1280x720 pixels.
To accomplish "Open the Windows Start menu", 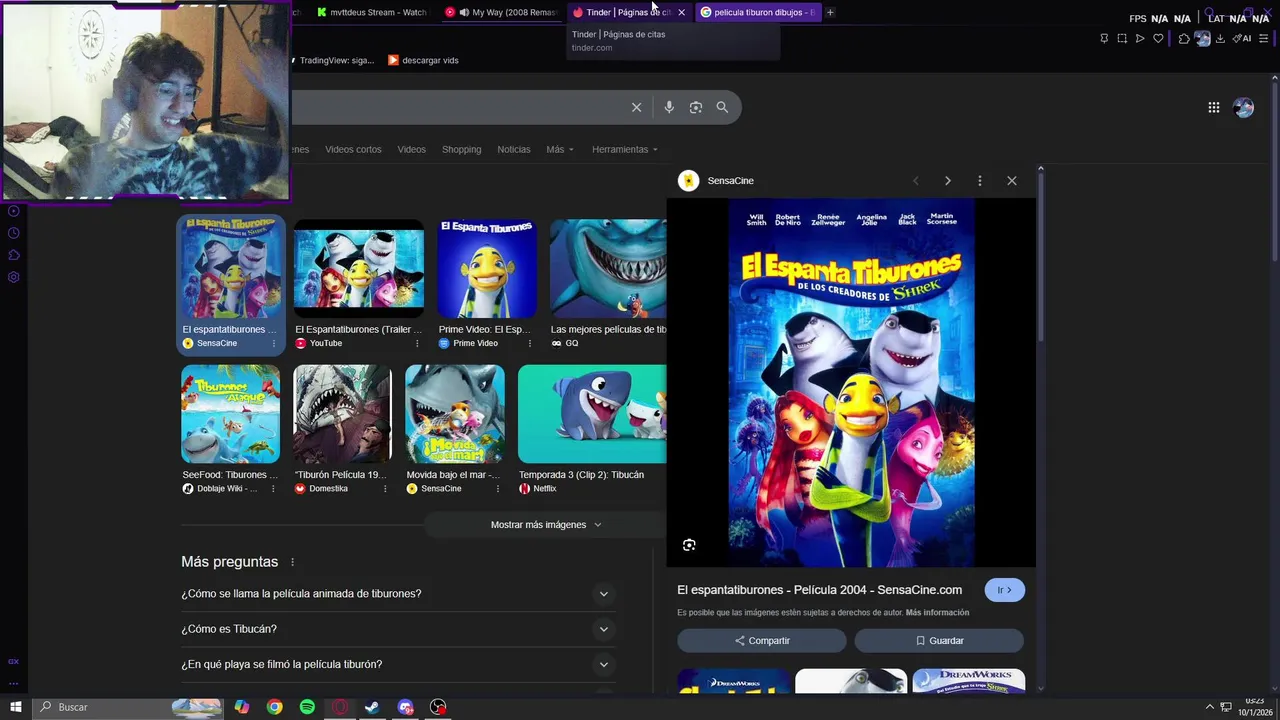I will click(x=16, y=707).
